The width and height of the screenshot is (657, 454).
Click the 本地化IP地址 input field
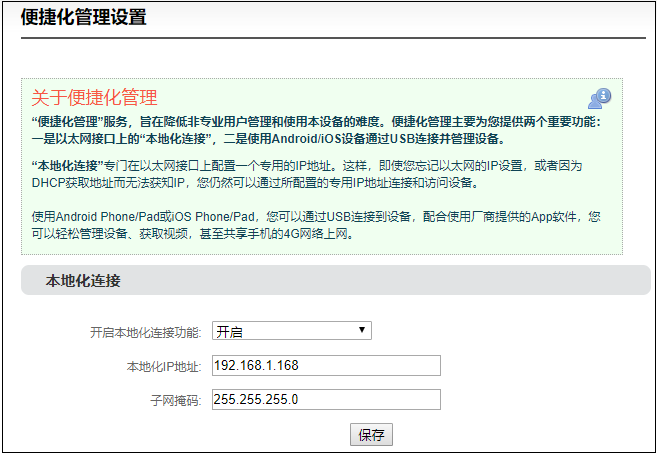(326, 366)
